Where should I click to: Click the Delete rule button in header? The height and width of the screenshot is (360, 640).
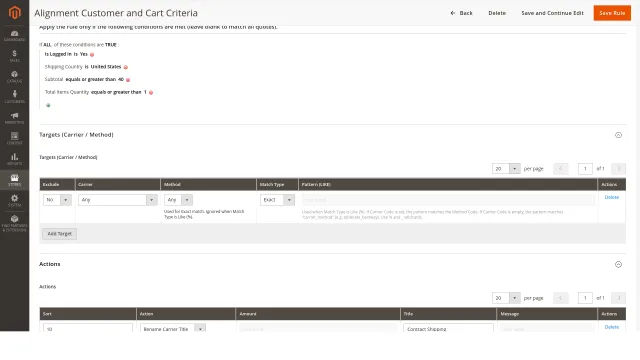tap(497, 13)
